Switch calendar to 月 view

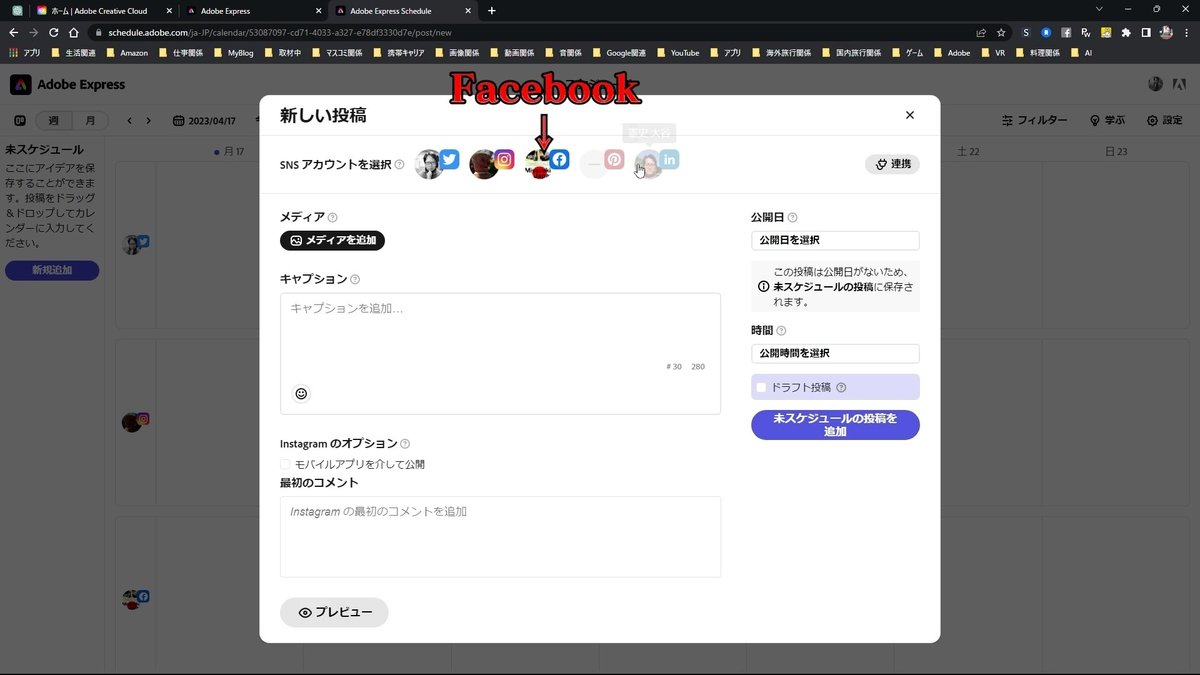(90, 121)
